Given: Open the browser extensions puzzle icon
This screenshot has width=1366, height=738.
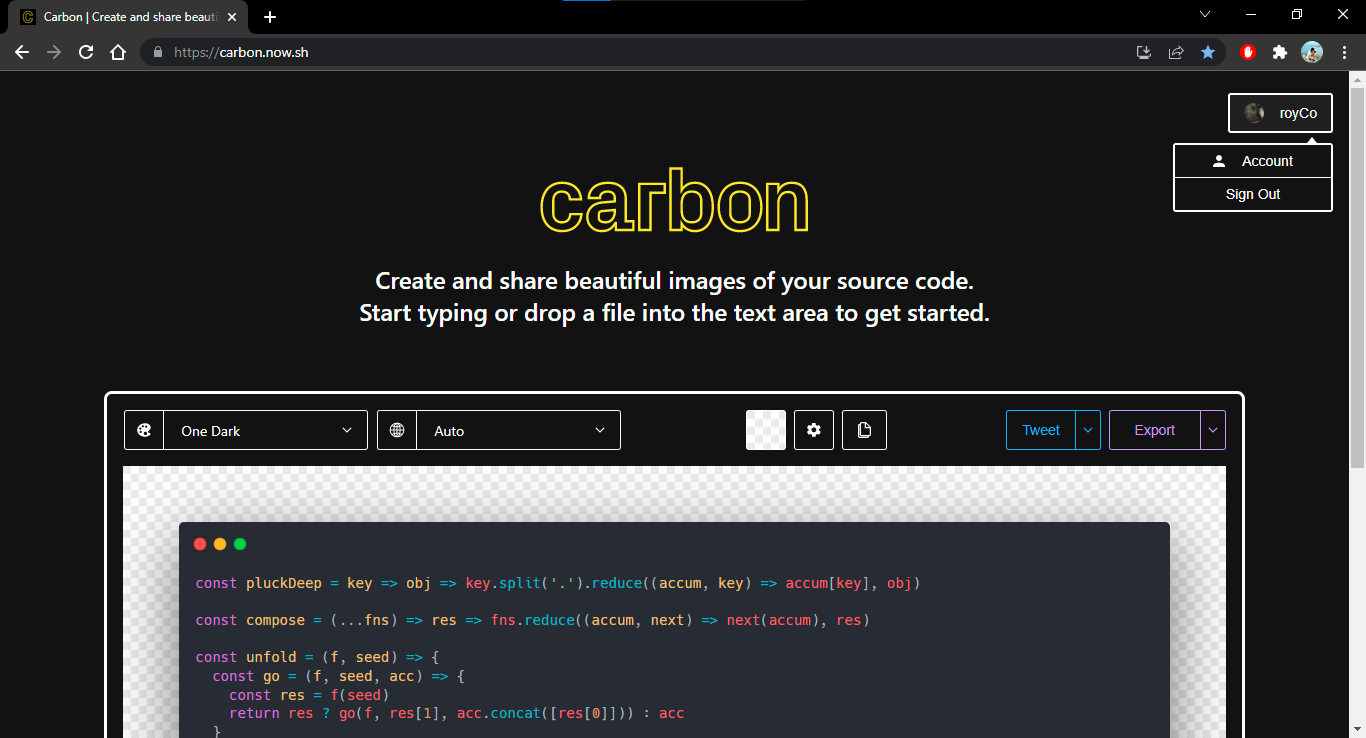Looking at the screenshot, I should (1280, 52).
